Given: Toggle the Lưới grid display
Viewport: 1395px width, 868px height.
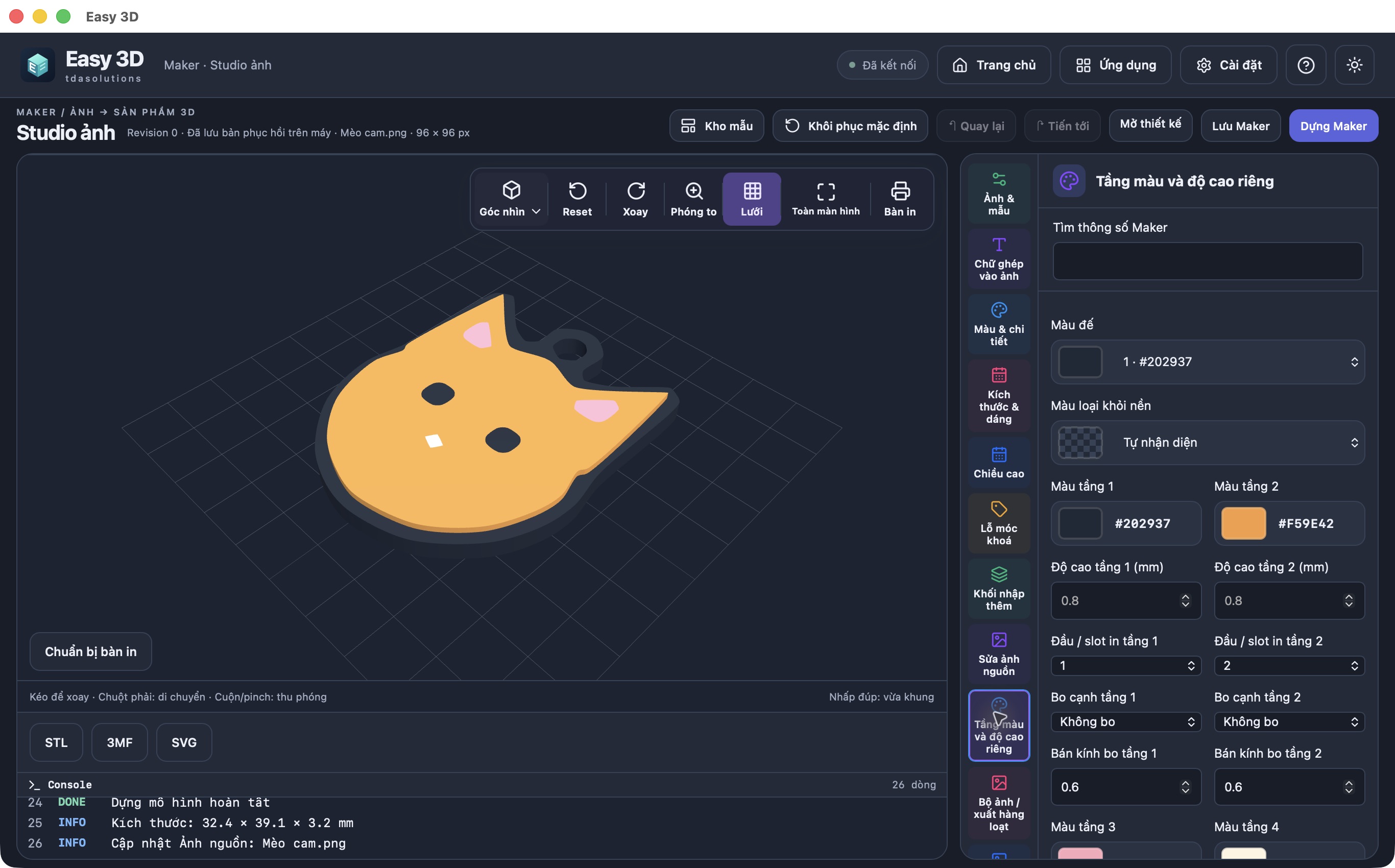Looking at the screenshot, I should (x=752, y=199).
